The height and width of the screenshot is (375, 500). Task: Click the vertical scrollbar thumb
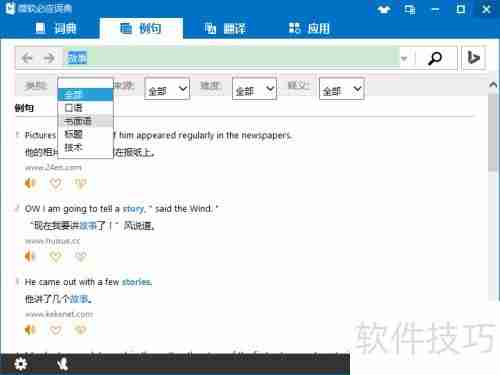493,133
